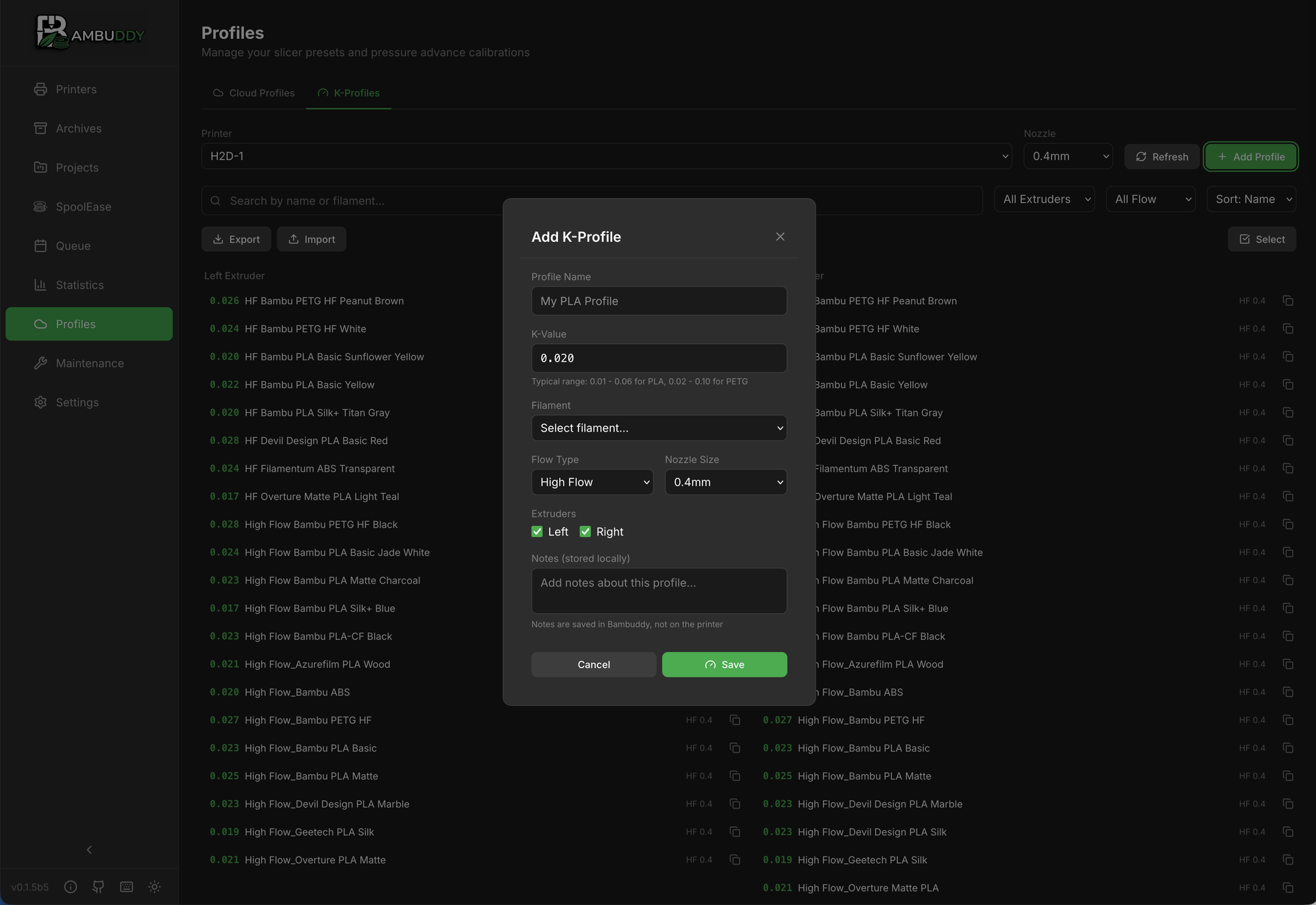Screen dimensions: 1316x905
Task: Open the Select filament dropdown
Action: 659,428
